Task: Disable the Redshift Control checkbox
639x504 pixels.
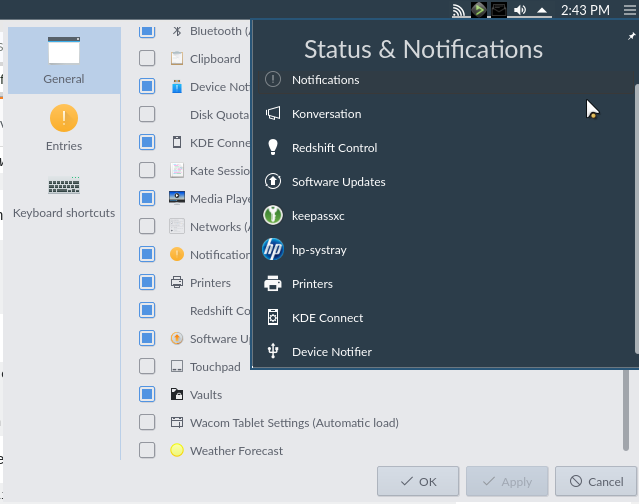Action: click(147, 310)
